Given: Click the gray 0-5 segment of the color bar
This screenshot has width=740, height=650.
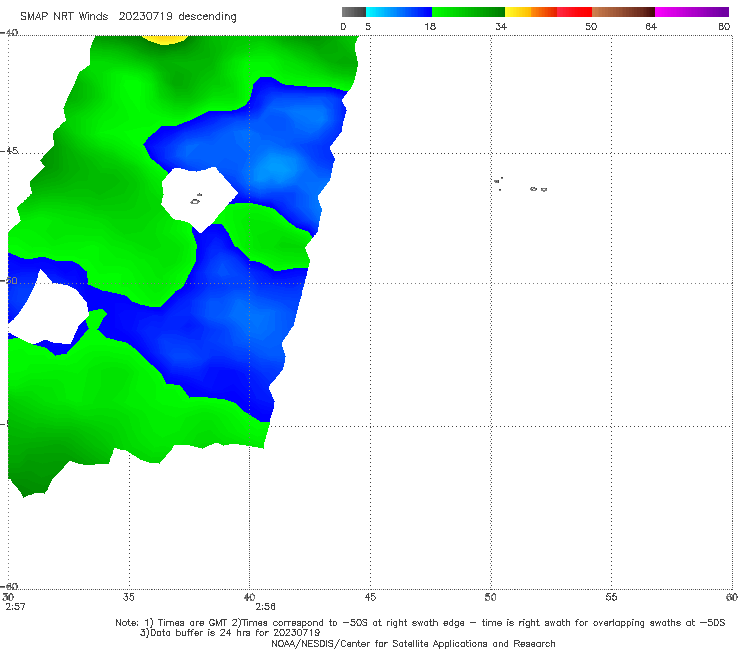Looking at the screenshot, I should click(354, 12).
